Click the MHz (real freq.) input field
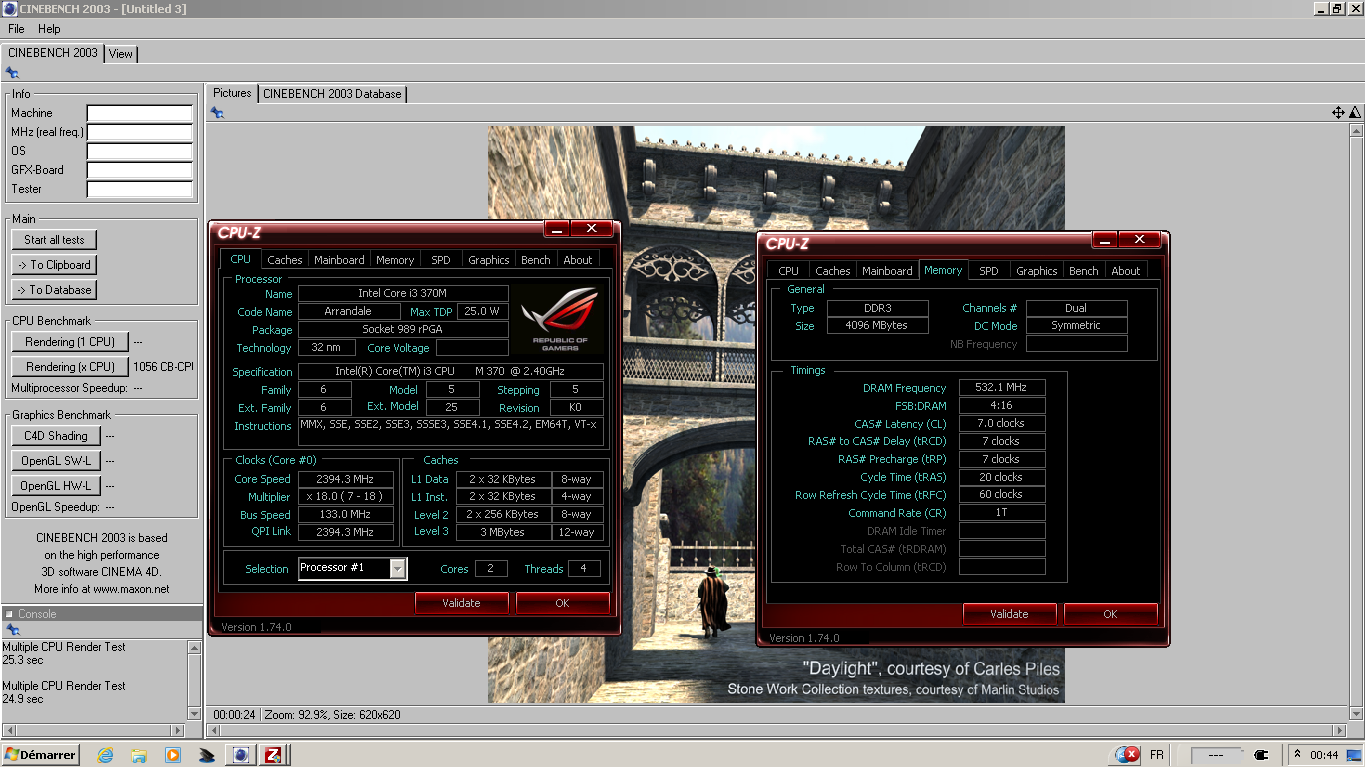This screenshot has height=767, width=1365. pos(139,132)
